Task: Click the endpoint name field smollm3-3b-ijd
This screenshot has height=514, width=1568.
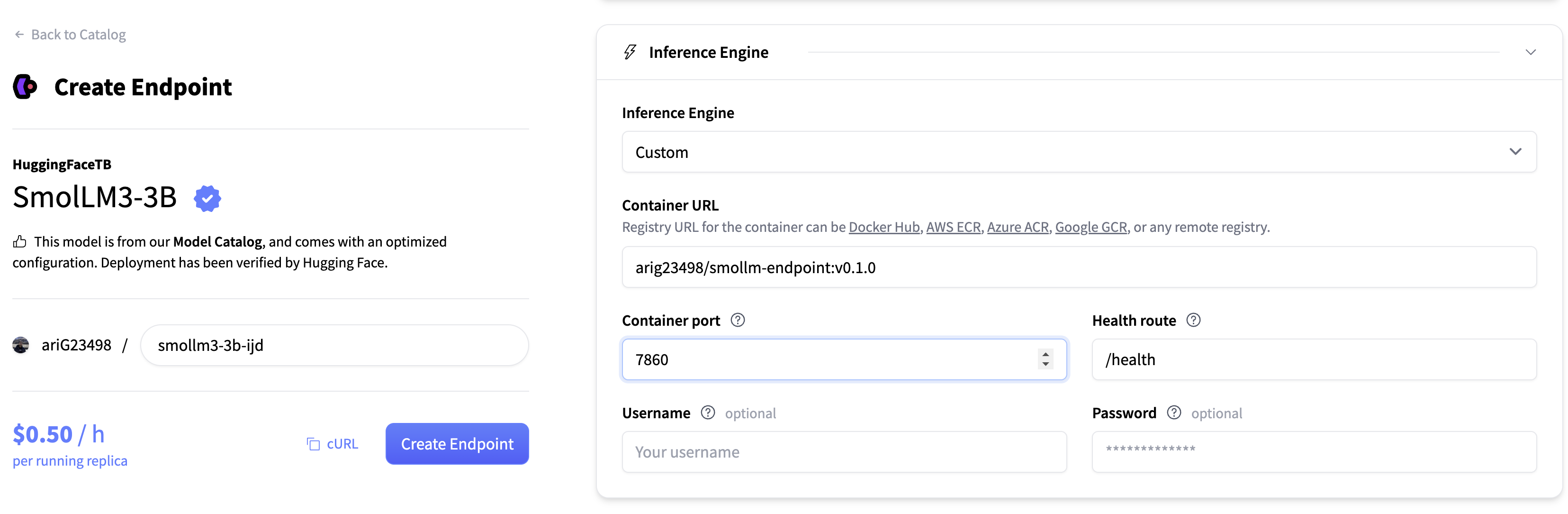Action: pos(334,345)
